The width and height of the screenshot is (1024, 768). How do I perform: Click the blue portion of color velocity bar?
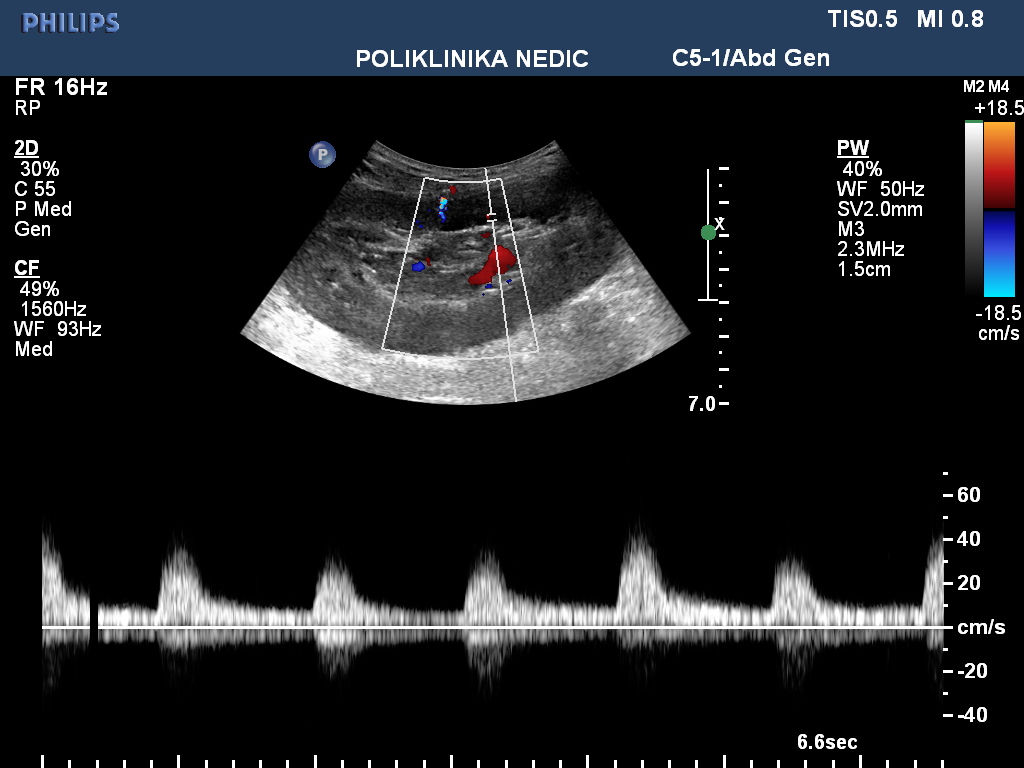(x=999, y=253)
